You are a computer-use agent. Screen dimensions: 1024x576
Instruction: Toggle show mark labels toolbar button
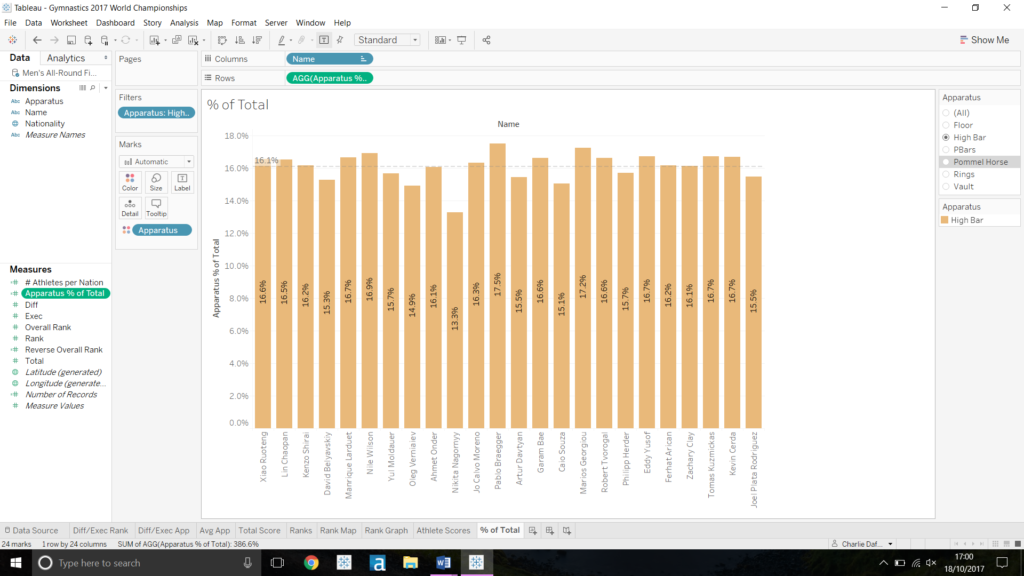click(x=324, y=40)
